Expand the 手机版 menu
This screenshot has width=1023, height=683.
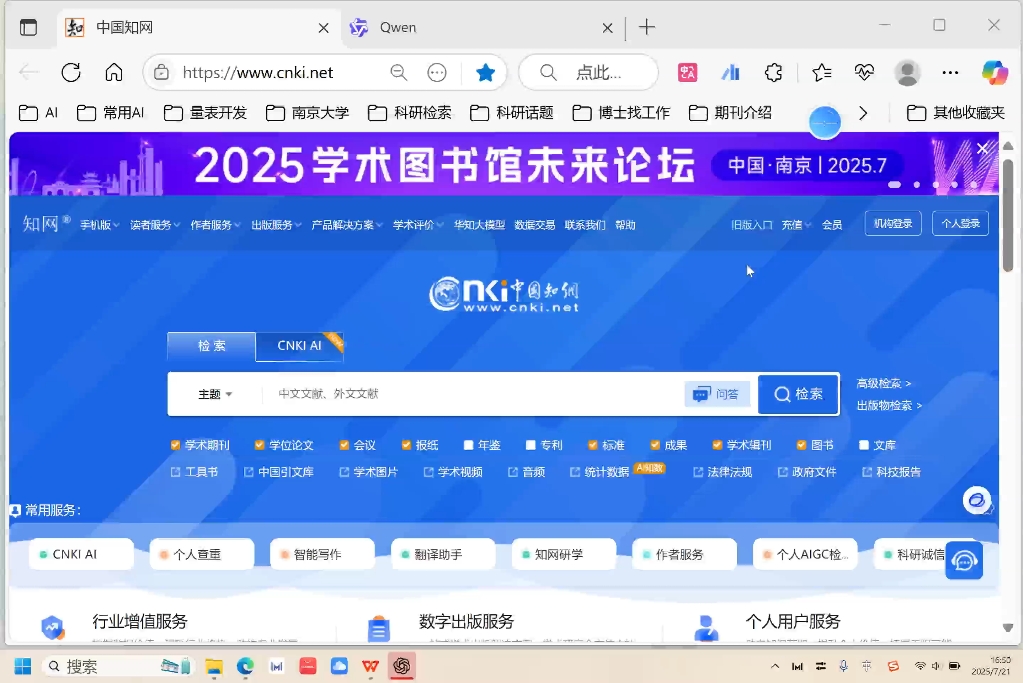point(100,225)
